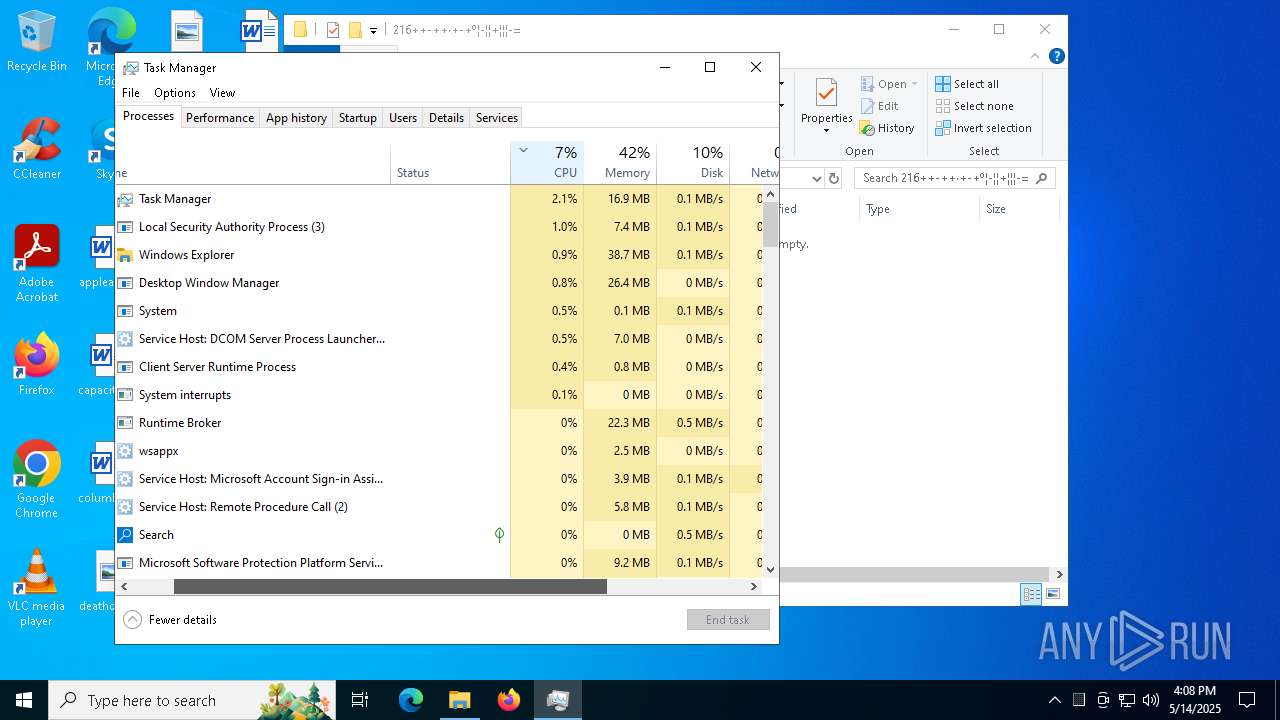Viewport: 1280px width, 720px height.
Task: Click the Open icon in Explorer ribbon
Action: tap(868, 84)
